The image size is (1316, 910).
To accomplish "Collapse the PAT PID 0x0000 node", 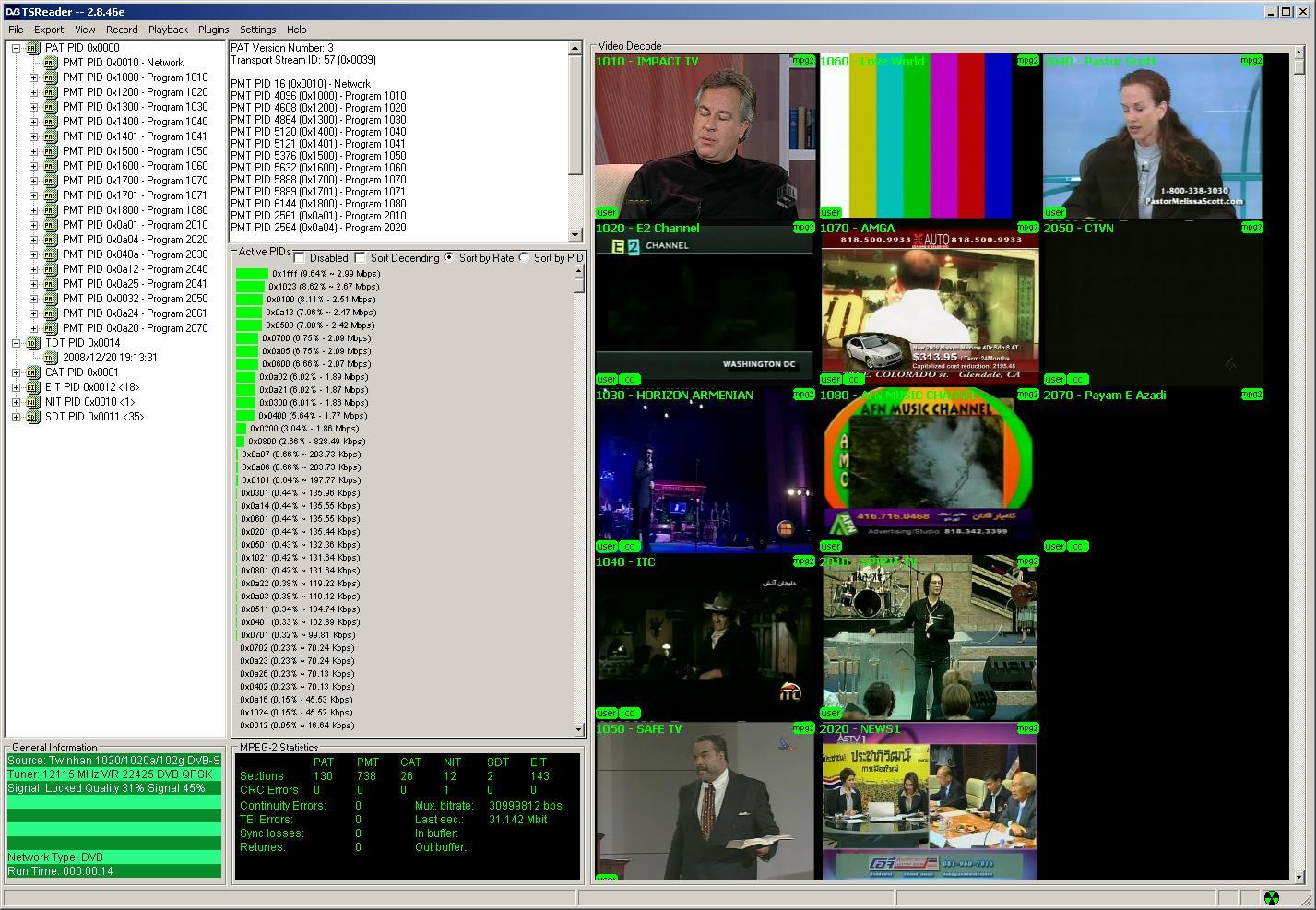I will pos(16,48).
